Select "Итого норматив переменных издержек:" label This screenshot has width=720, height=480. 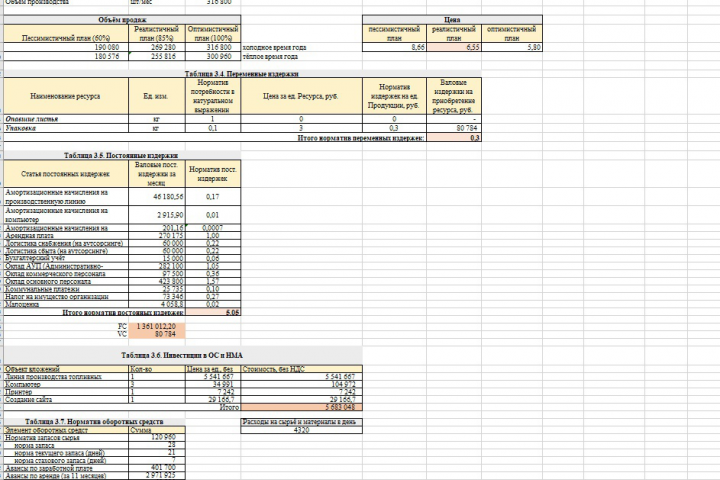pos(361,137)
